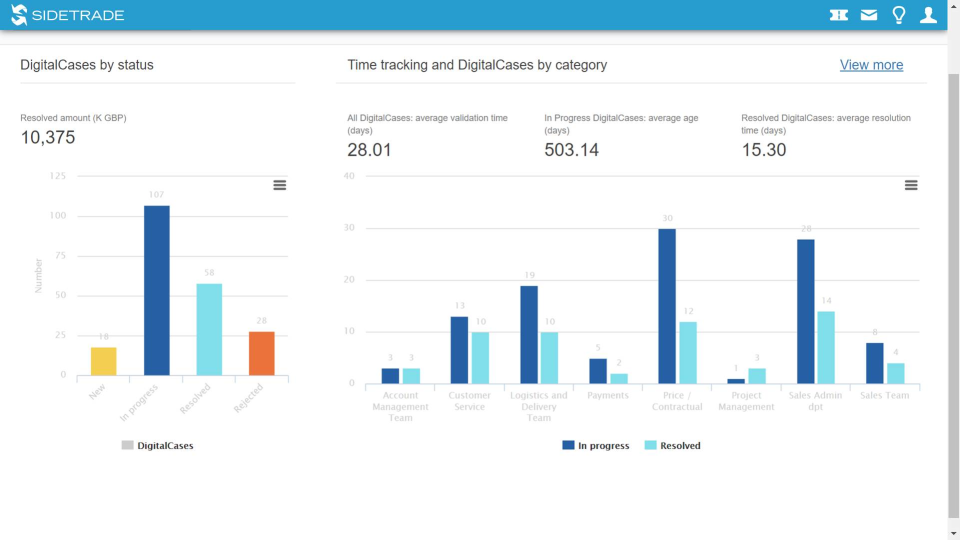Click the 28.01 validation time value
960x540 pixels.
click(369, 150)
